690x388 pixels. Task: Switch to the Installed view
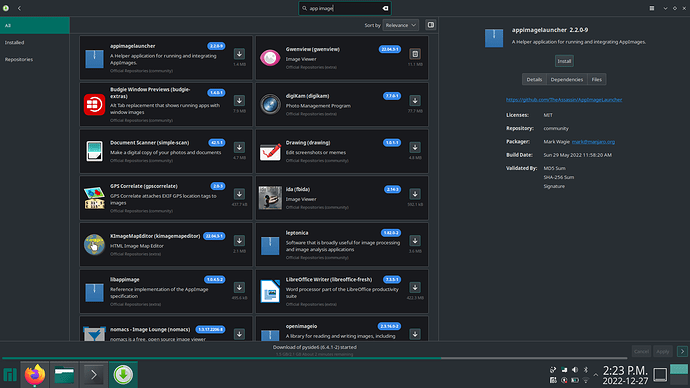[35, 43]
